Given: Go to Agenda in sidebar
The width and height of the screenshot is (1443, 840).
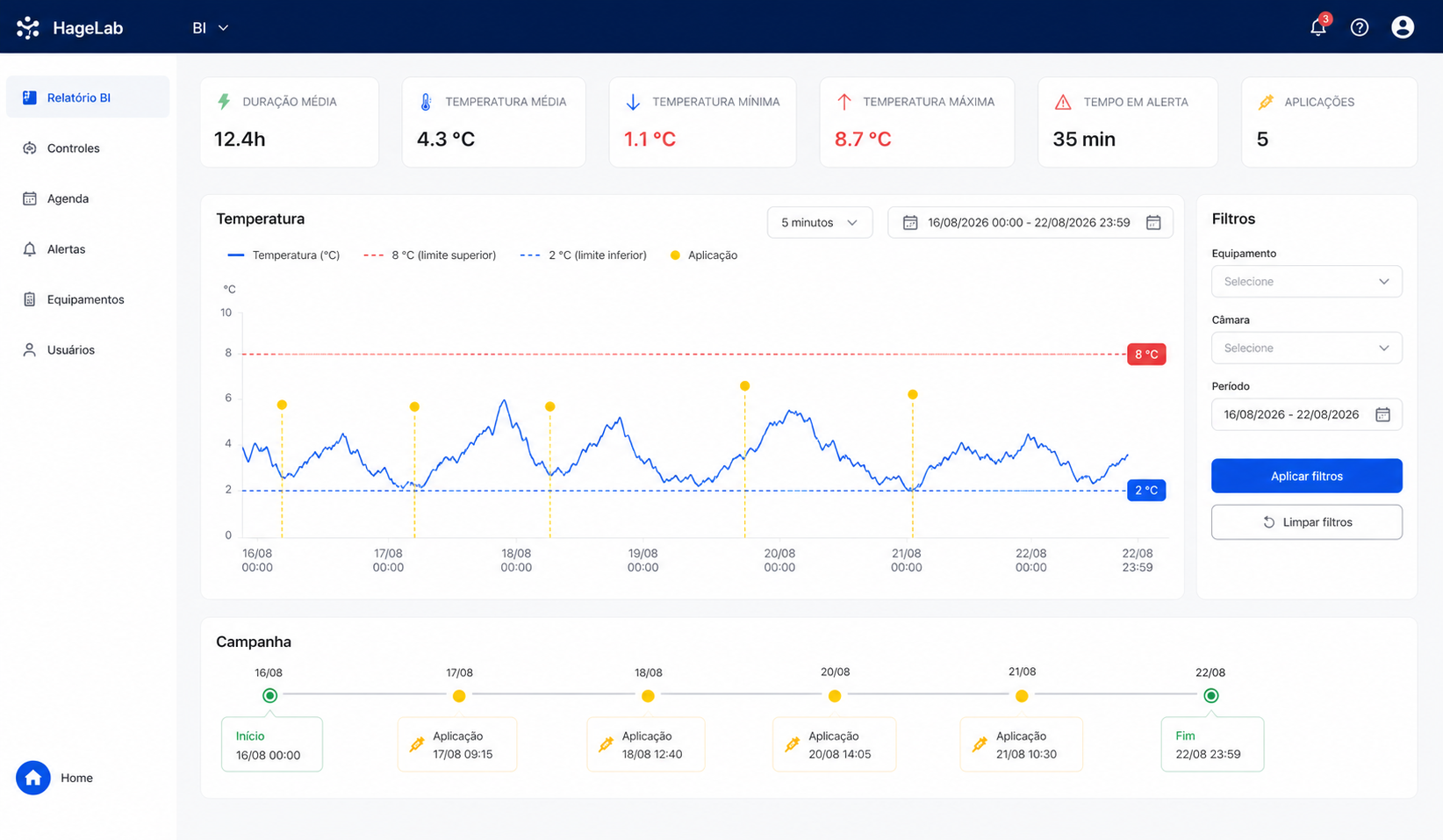Looking at the screenshot, I should (x=88, y=198).
